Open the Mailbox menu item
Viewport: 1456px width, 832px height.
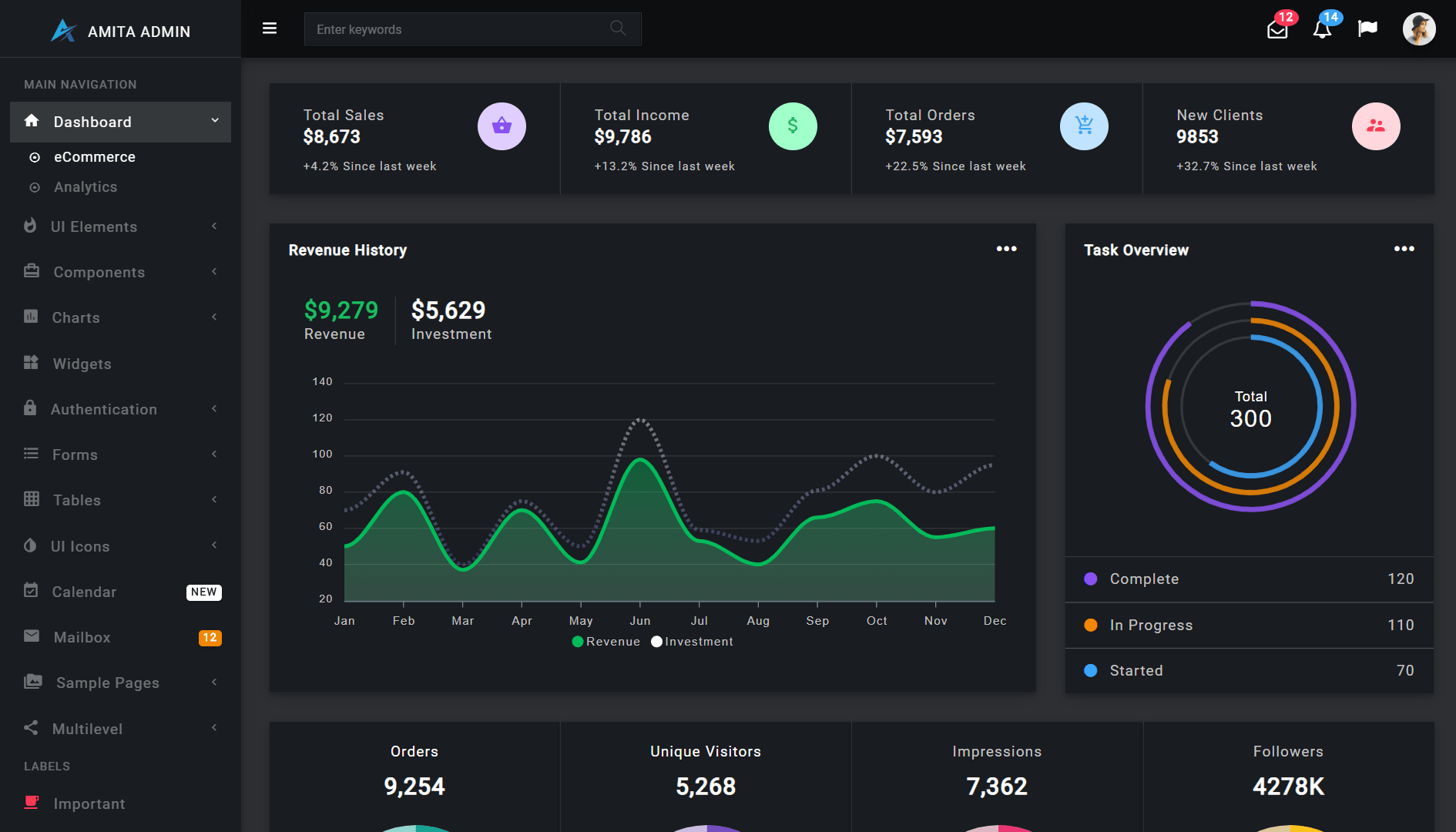121,637
